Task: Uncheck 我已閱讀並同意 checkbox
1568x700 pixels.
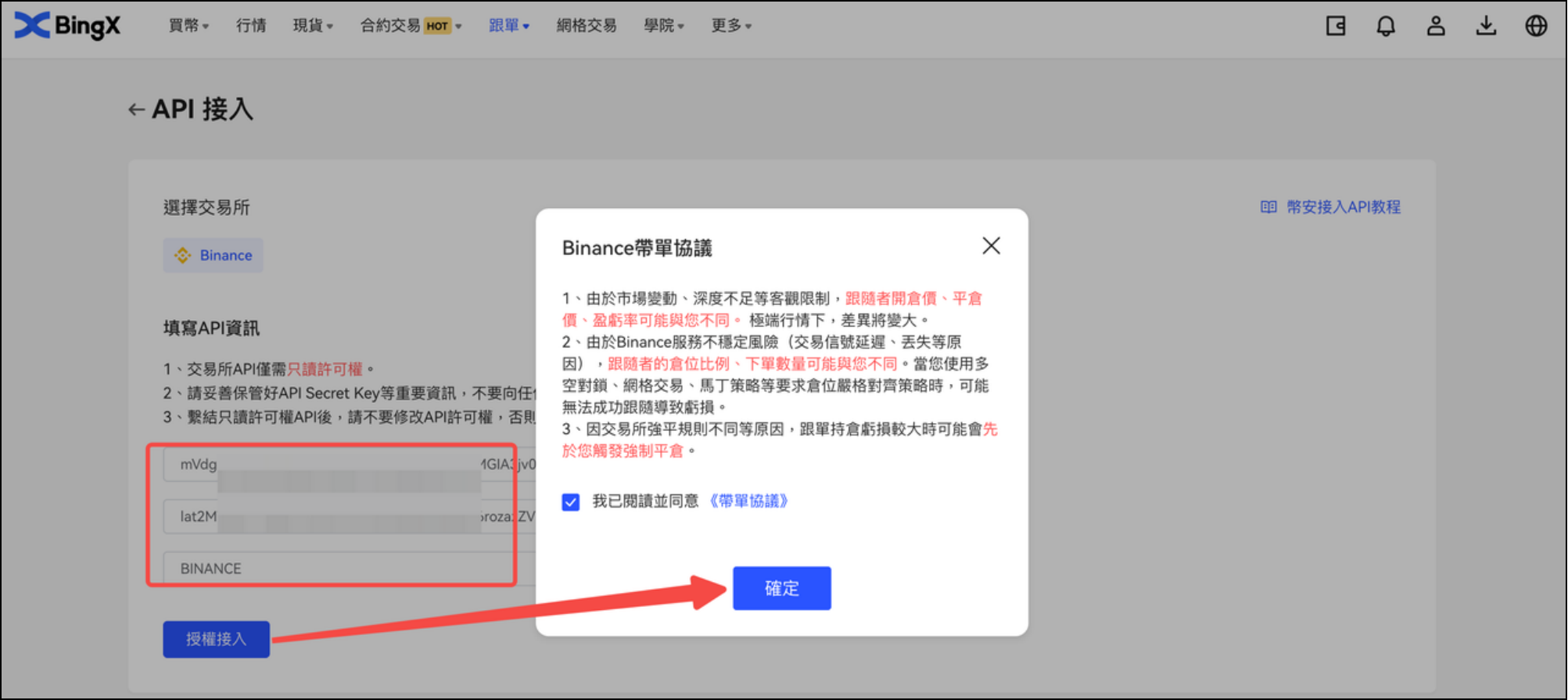Action: point(571,502)
